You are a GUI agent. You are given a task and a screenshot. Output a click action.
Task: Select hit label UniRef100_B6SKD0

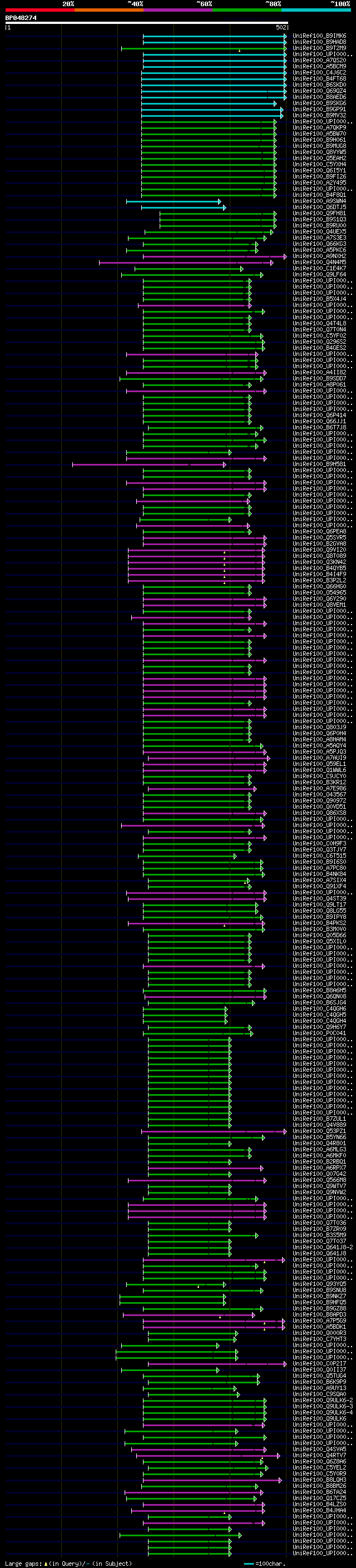click(319, 85)
